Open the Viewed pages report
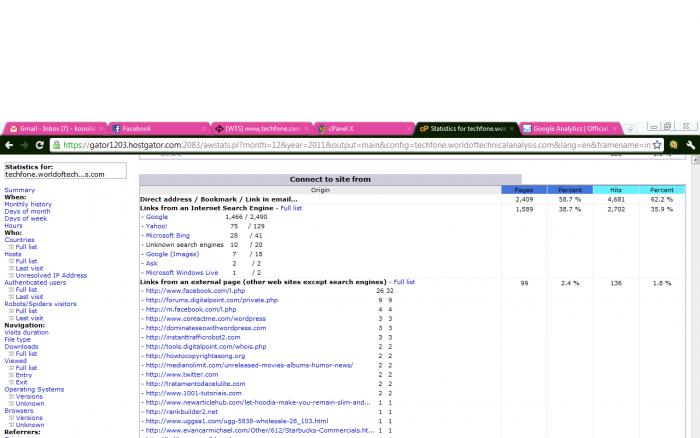The width and height of the screenshot is (700, 438). 16,361
